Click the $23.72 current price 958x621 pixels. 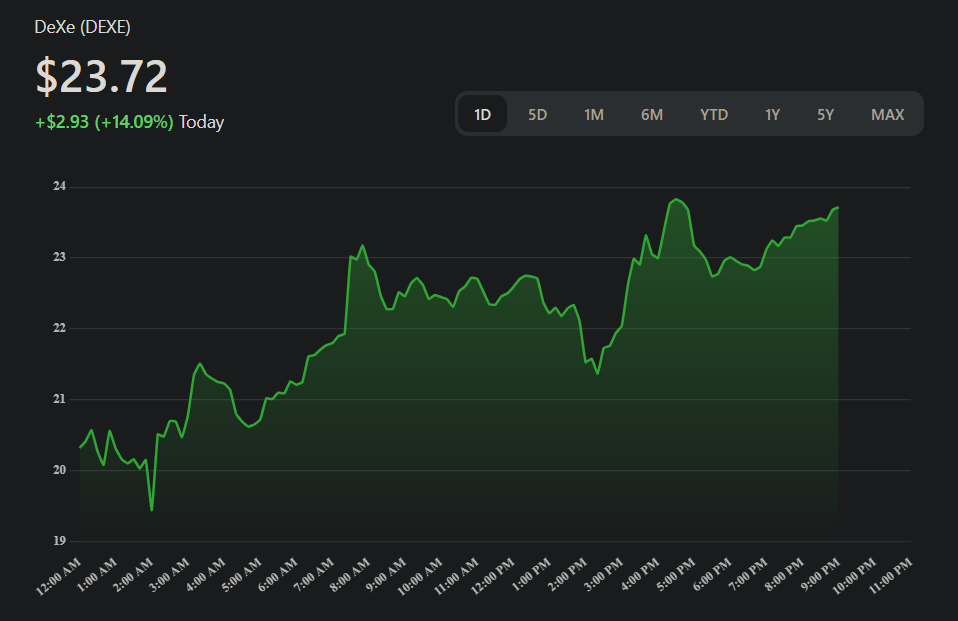click(x=101, y=77)
